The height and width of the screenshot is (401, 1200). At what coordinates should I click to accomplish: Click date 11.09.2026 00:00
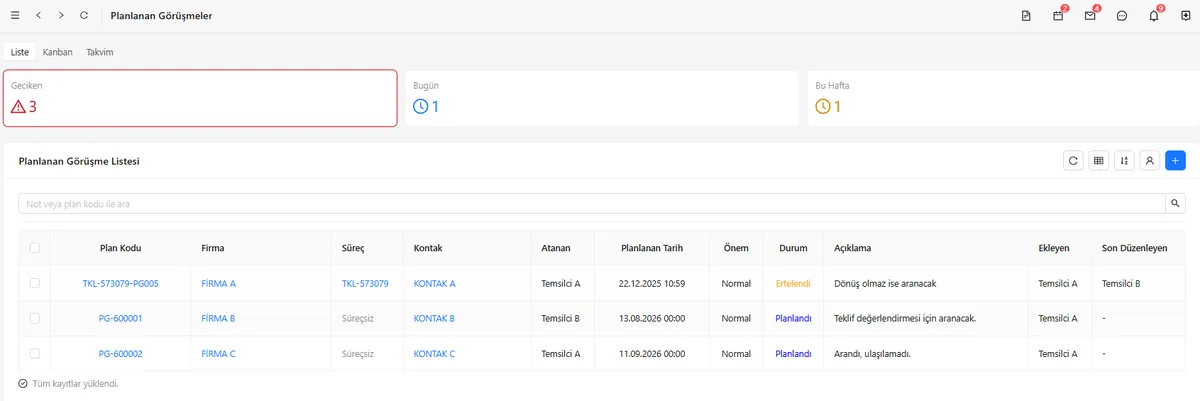point(653,354)
